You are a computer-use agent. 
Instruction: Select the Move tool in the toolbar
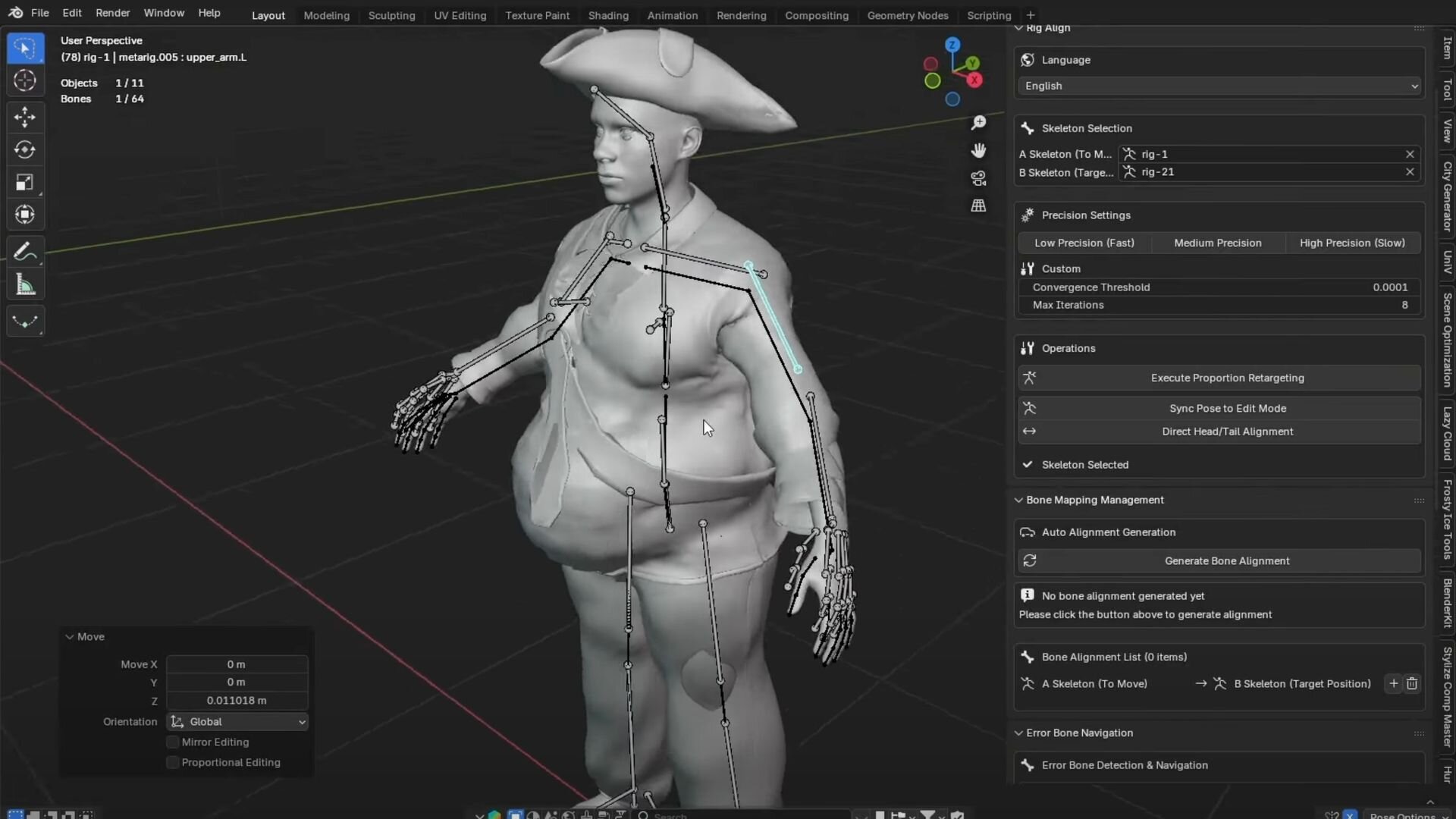(x=25, y=117)
